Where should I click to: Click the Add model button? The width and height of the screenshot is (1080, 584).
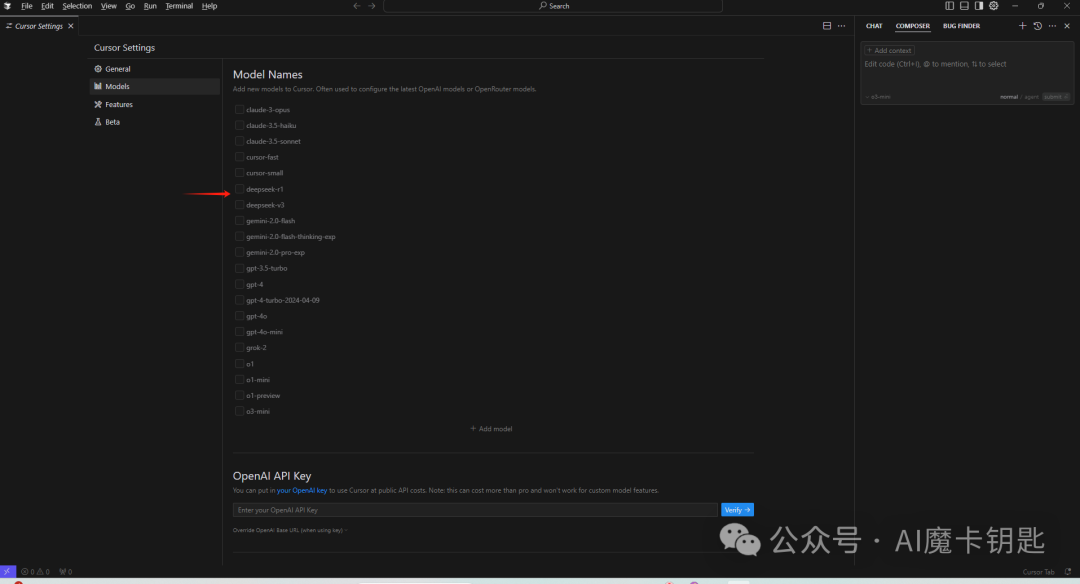(491, 429)
